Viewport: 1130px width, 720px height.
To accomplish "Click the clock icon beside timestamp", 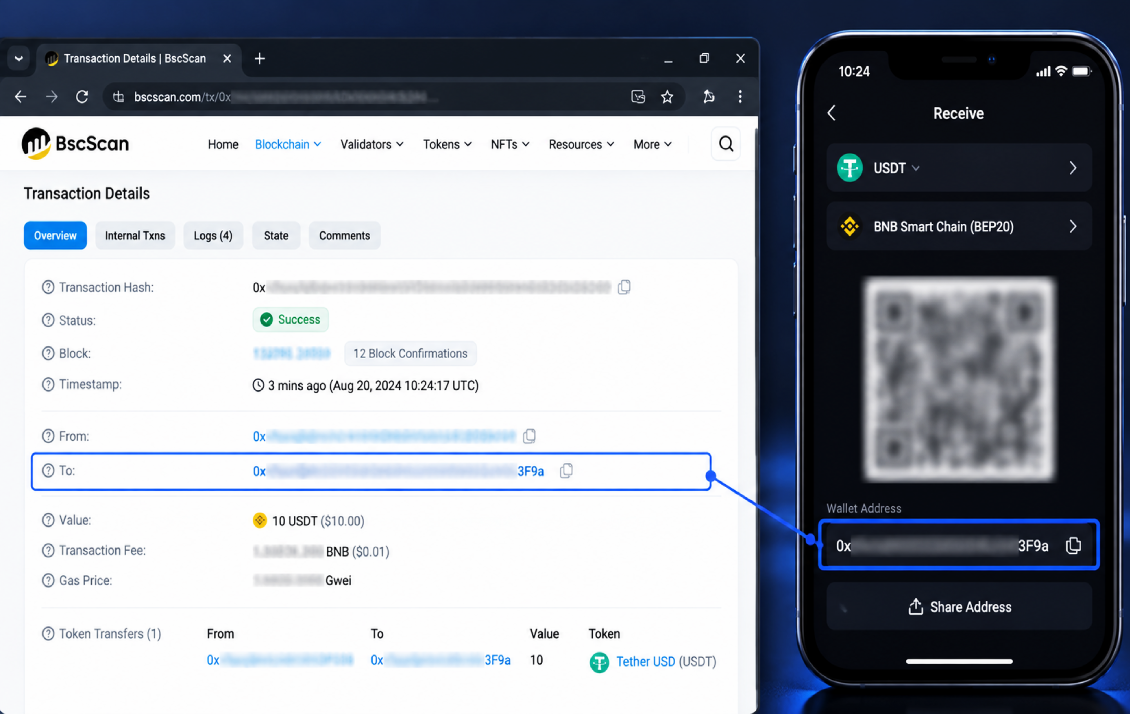I will coord(258,385).
